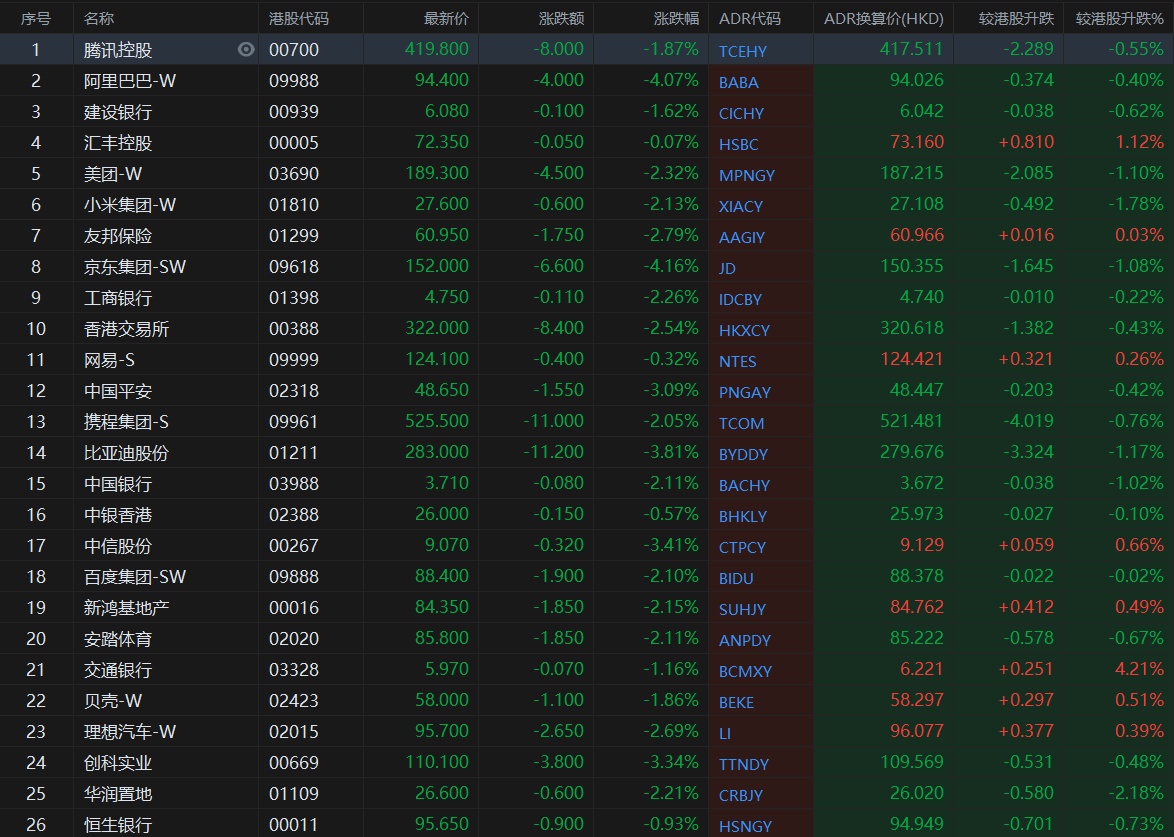
Task: Click the ADR代码 column header
Action: (x=749, y=18)
